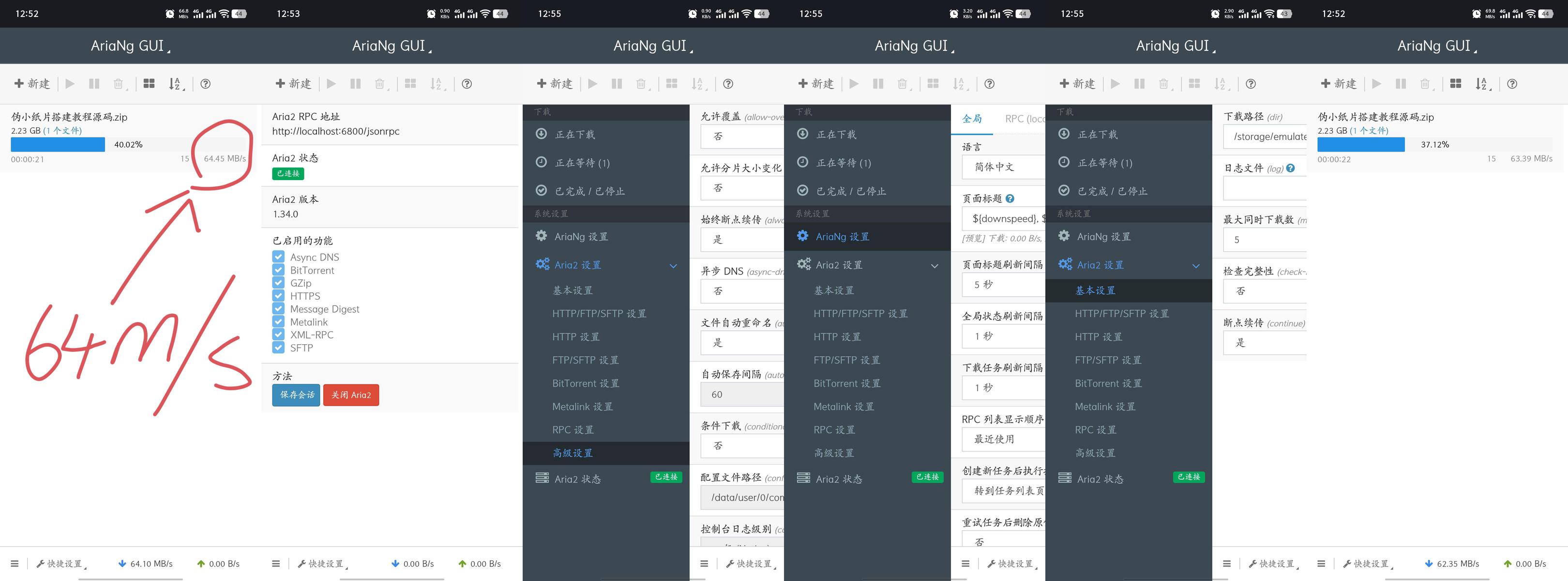This screenshot has height=581, width=1568.
Task: Toggle the BitTorrent feature checkbox
Action: (x=279, y=270)
